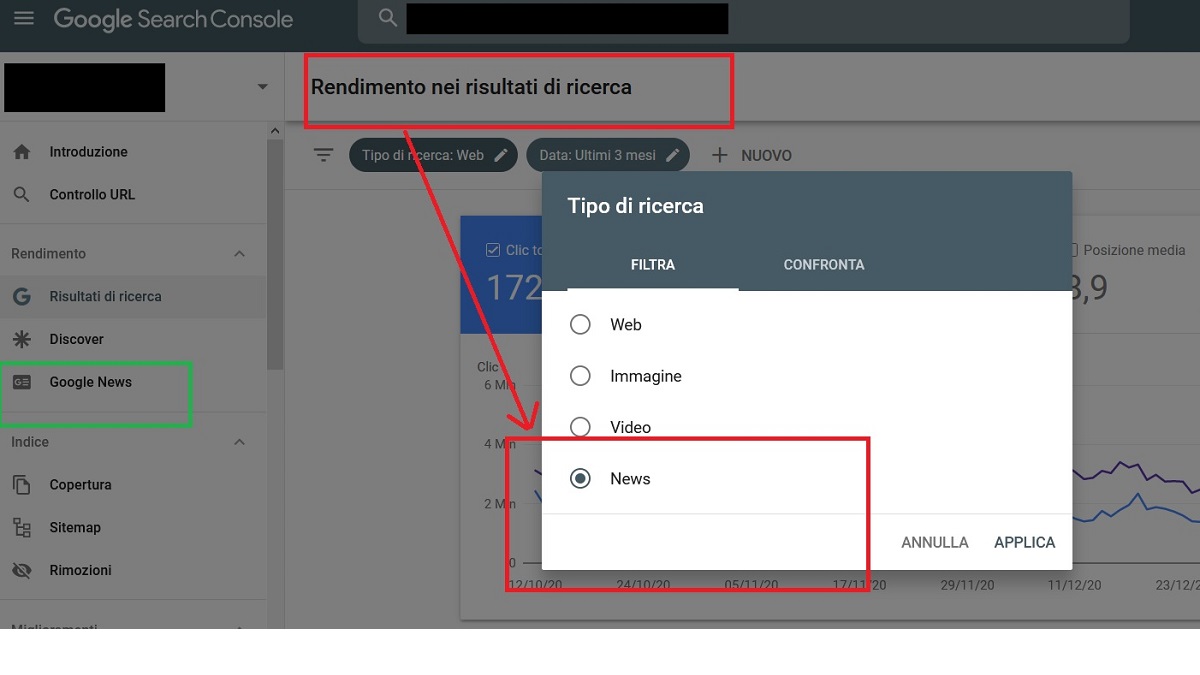Confirm the filter with APPLICA

[1025, 542]
